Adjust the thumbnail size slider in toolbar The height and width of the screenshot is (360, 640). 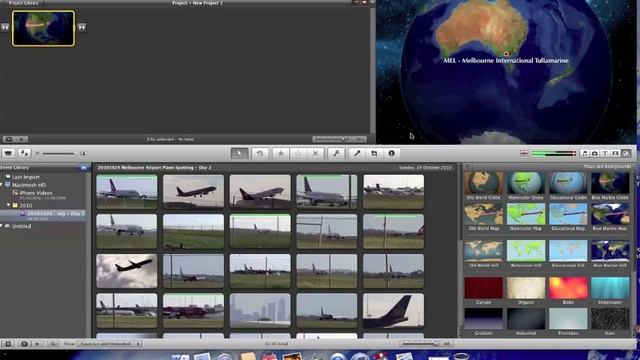coord(59,153)
